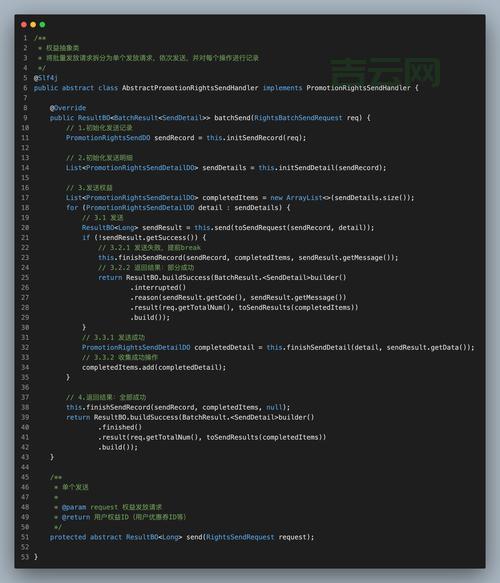
Task: Click the .interrupted() builder call
Action: [x=158, y=287]
